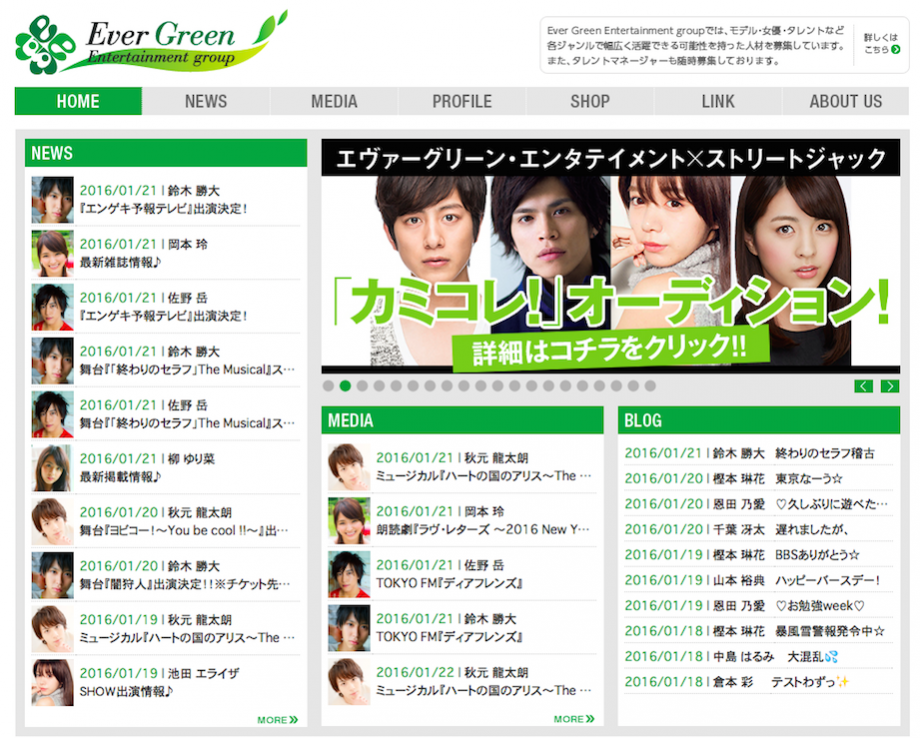Select the first slideshow pagination dot

328,386
